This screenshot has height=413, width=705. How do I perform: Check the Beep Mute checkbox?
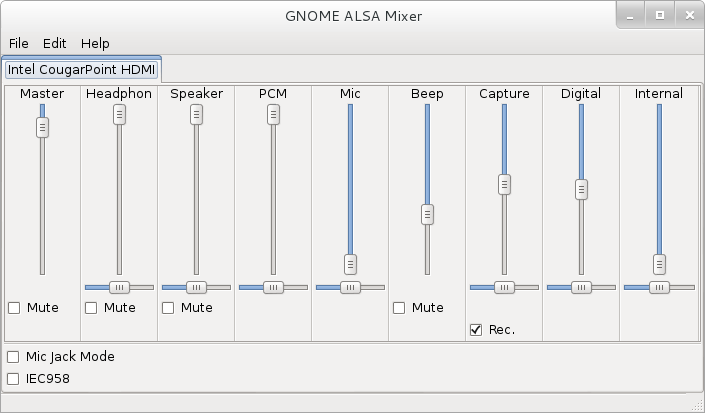pos(399,308)
